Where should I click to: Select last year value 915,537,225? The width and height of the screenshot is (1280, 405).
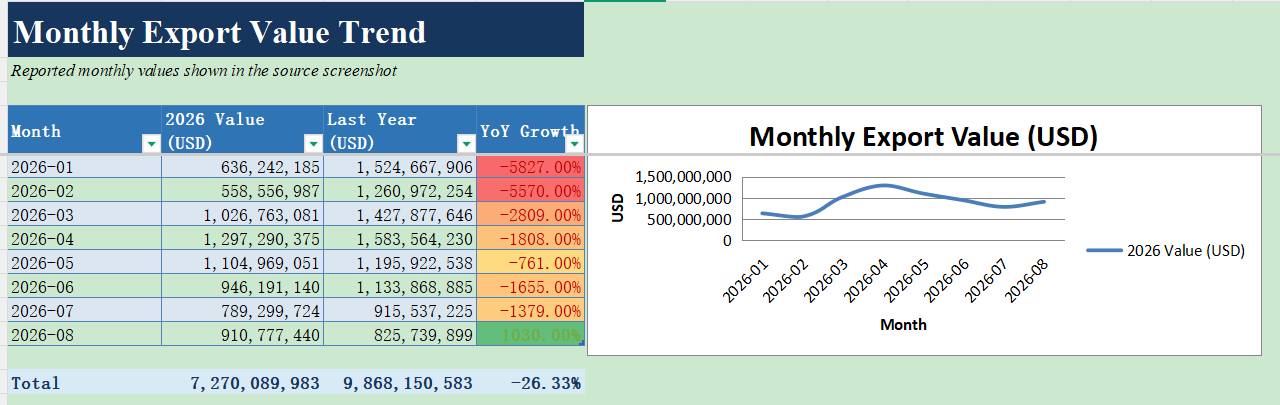400,311
